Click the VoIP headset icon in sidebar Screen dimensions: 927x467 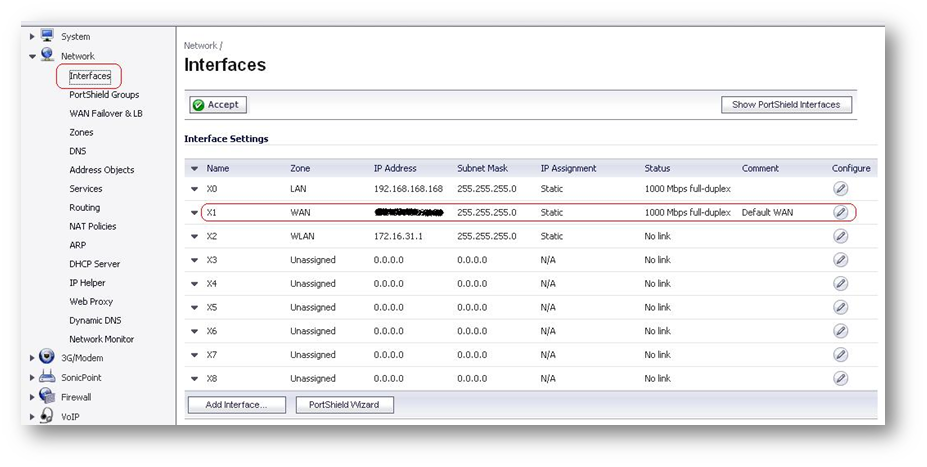tap(47, 416)
